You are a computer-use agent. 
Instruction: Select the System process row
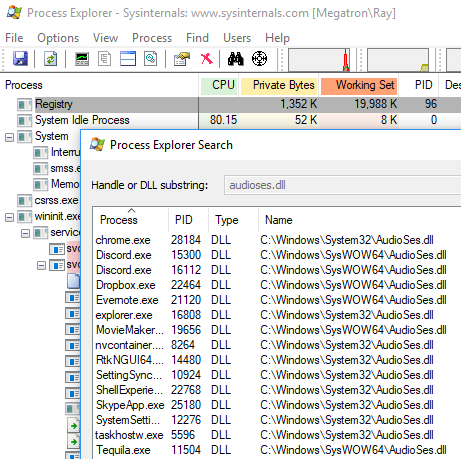click(x=52, y=136)
